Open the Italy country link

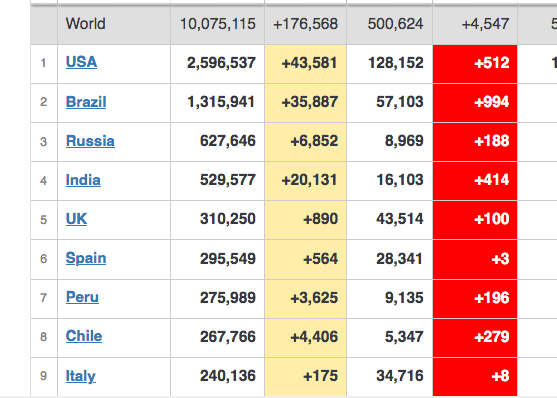81,376
